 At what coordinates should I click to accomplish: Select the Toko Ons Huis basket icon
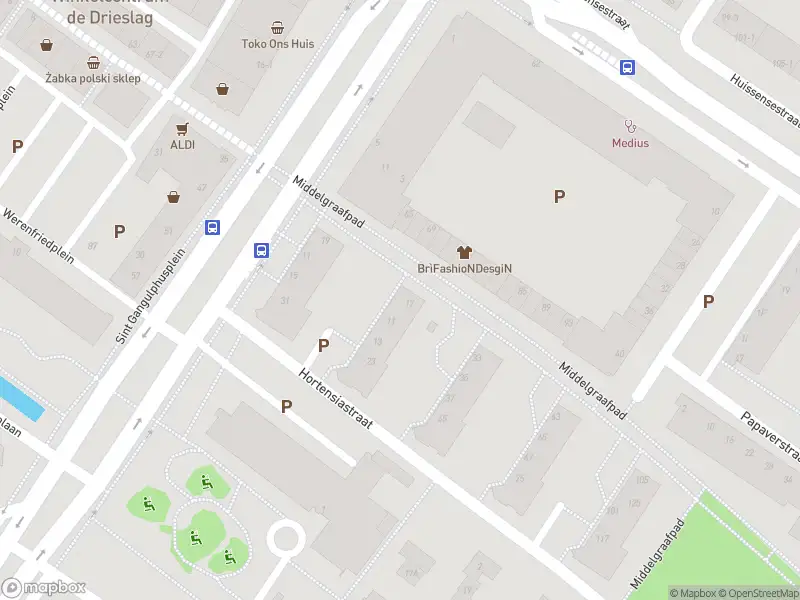click(278, 28)
